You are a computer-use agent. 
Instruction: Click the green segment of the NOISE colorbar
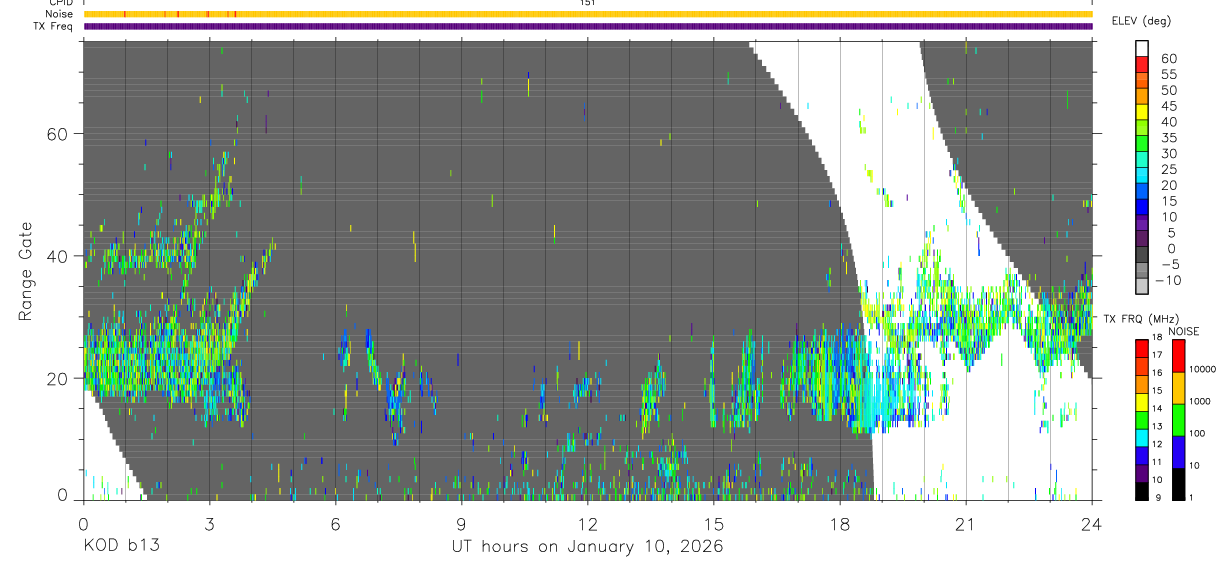[x=1178, y=420]
